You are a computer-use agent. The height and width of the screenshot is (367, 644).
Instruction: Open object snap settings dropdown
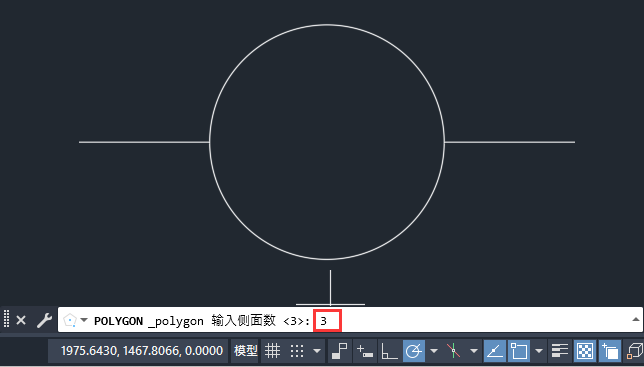(x=539, y=351)
